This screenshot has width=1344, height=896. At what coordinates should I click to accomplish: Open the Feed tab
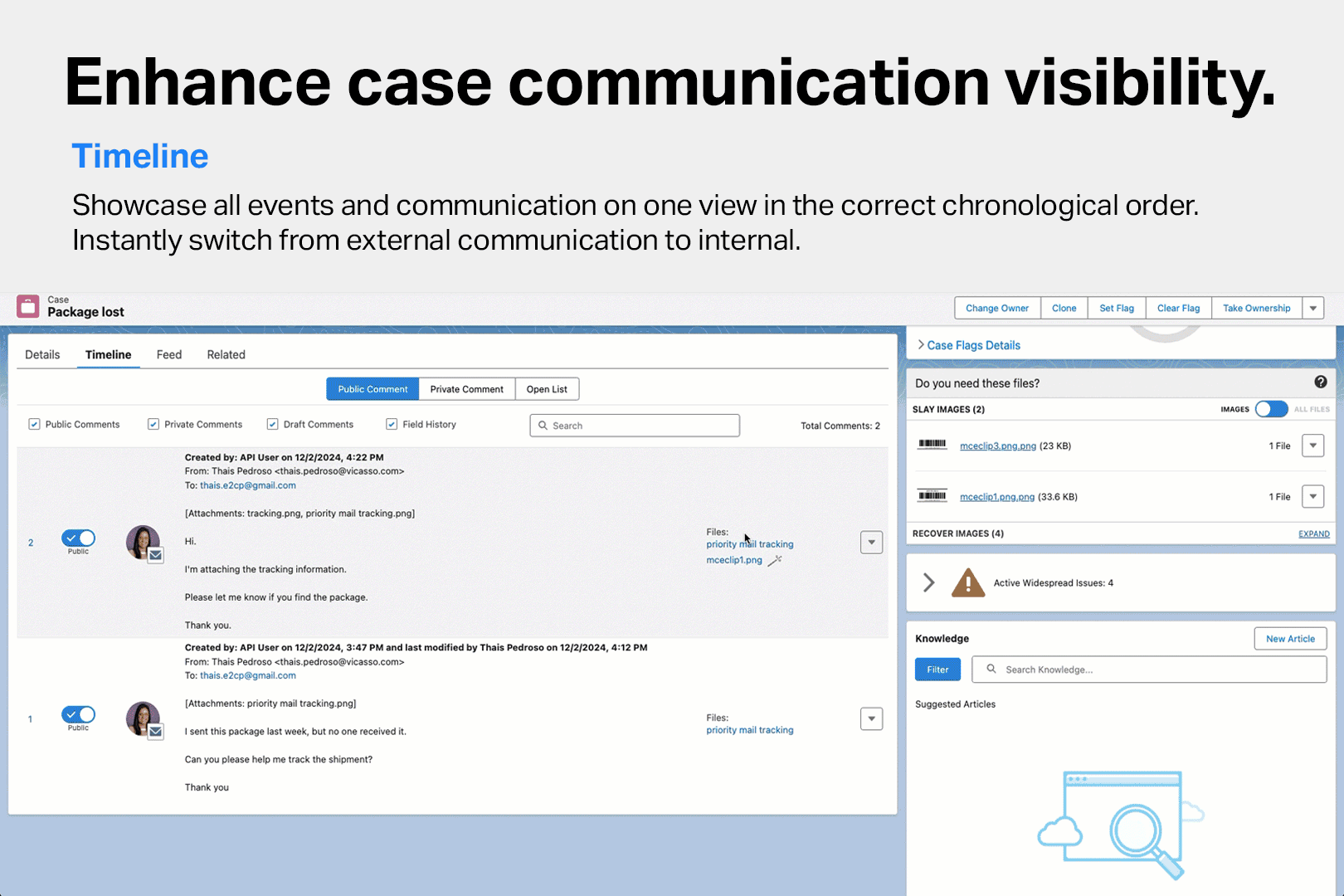[x=169, y=354]
